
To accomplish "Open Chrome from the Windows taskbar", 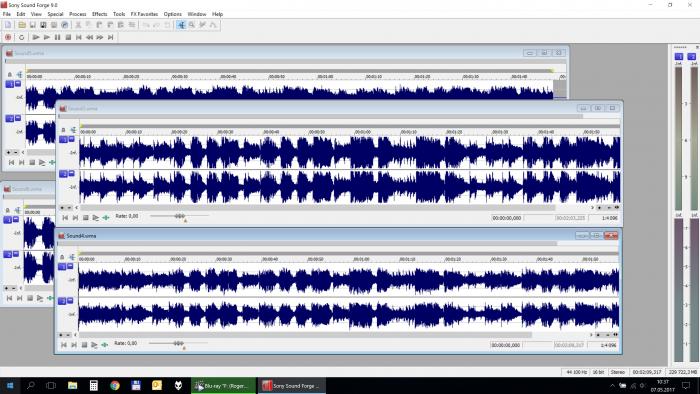I will (115, 386).
